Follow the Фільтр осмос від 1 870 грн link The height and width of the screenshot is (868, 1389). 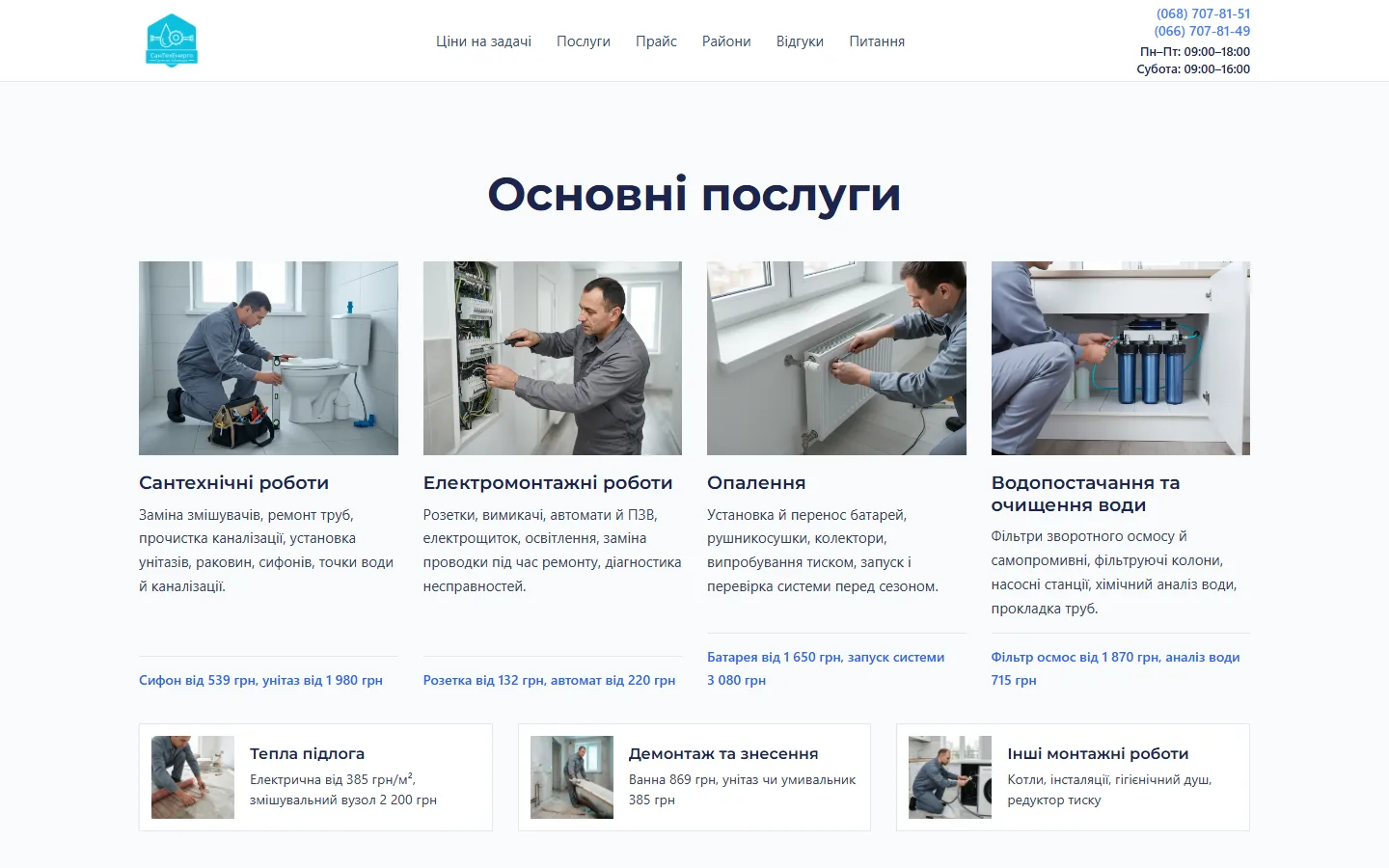1115,668
